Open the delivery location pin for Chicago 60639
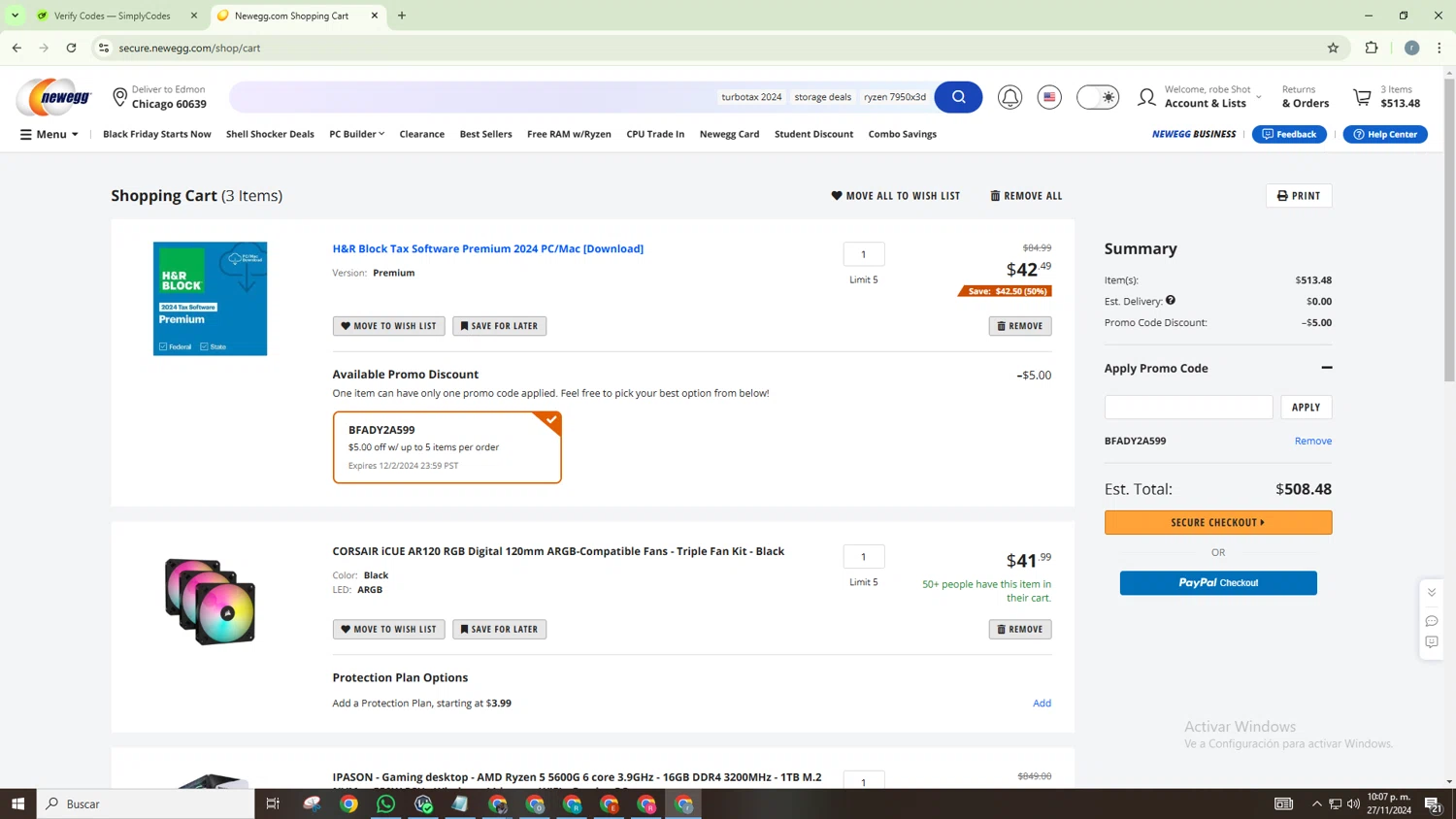The width and height of the screenshot is (1456, 819). point(120,97)
